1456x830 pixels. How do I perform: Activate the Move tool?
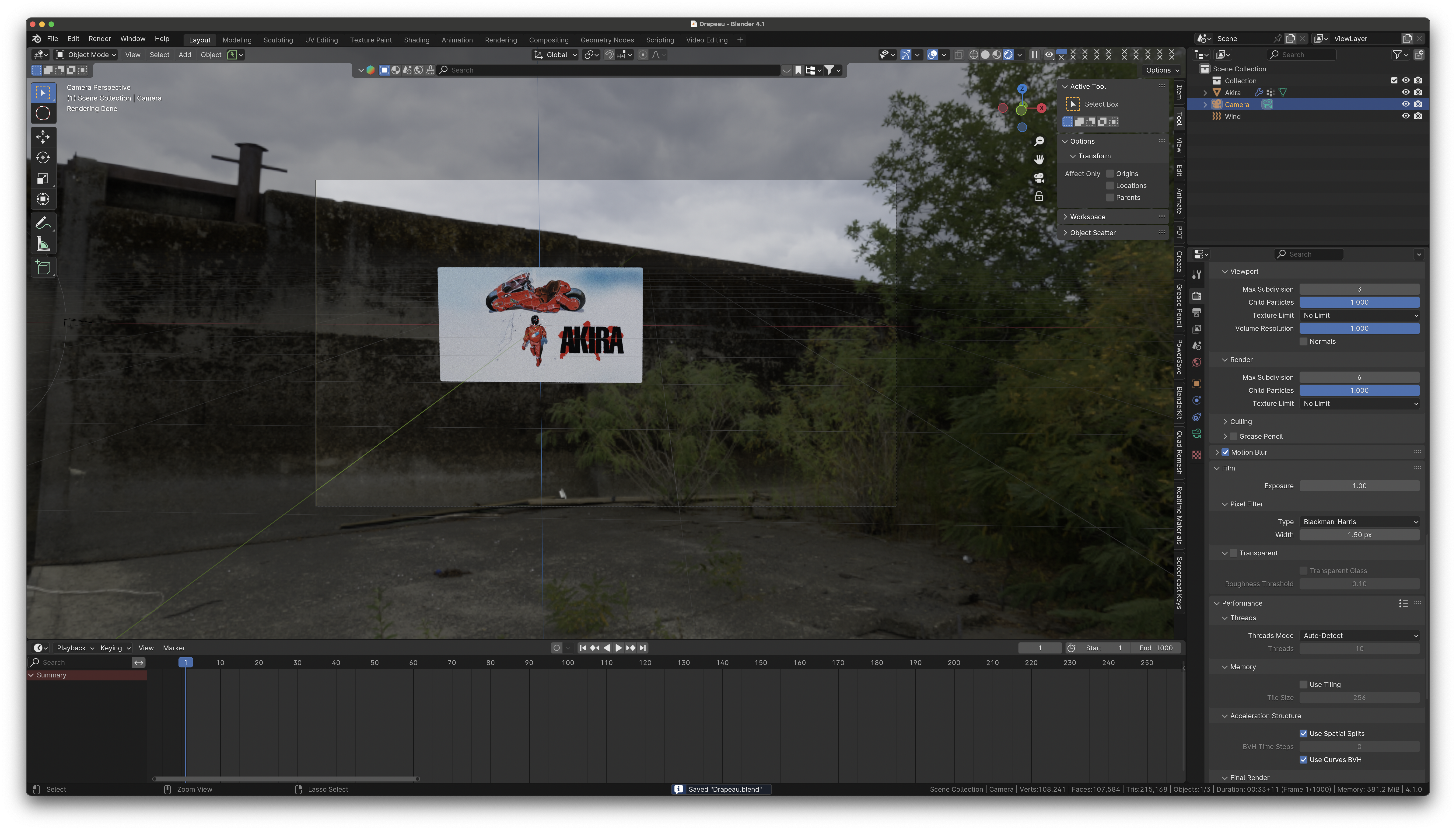(43, 137)
